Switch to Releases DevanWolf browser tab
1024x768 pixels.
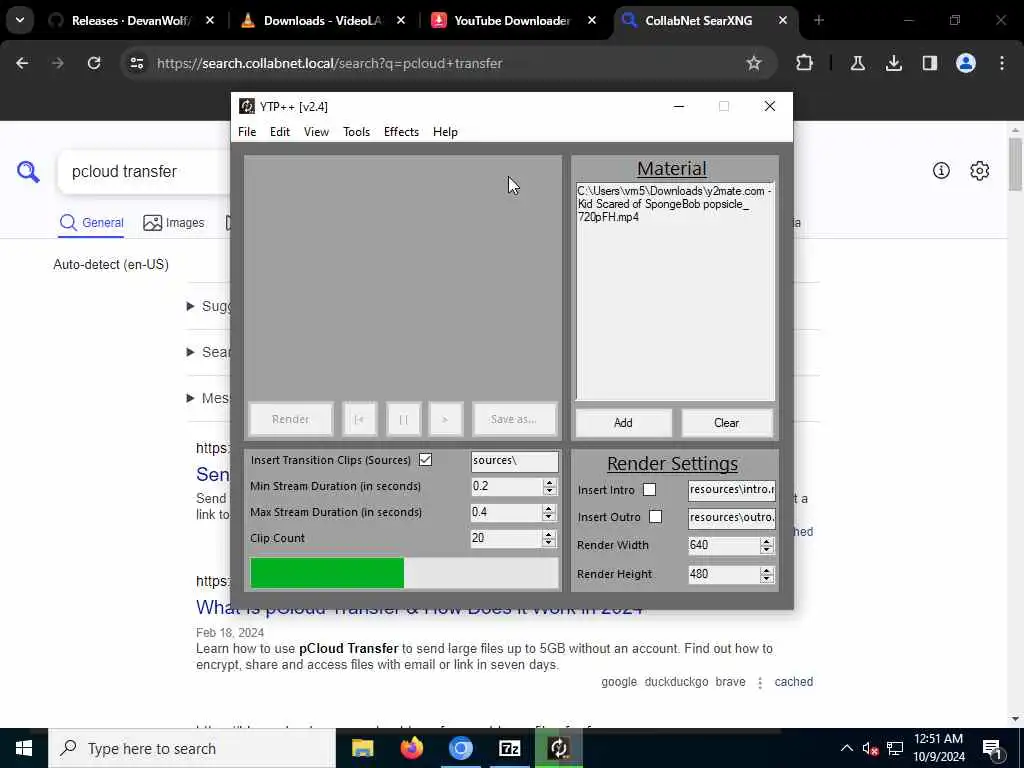click(x=131, y=21)
